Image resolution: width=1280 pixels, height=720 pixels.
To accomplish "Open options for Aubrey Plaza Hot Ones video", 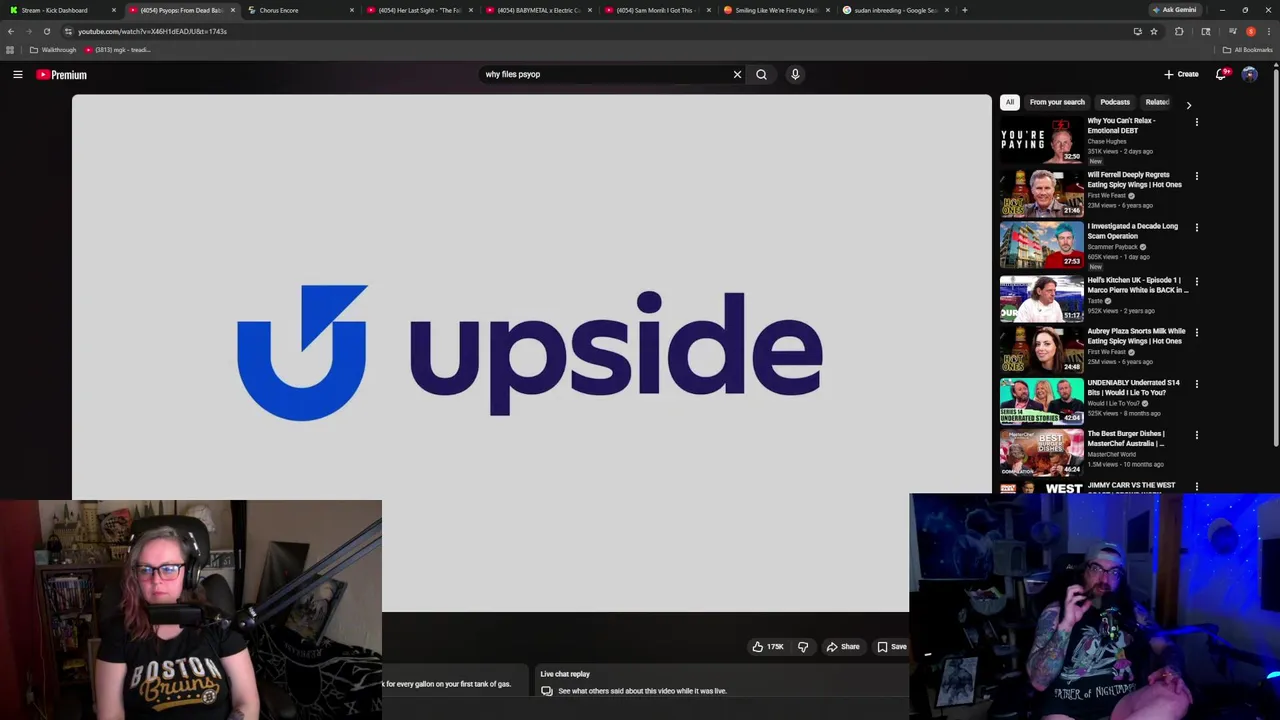I will [x=1196, y=332].
